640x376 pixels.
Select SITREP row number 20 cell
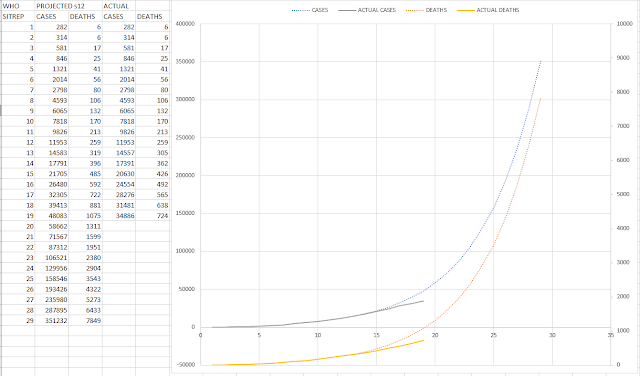point(18,227)
